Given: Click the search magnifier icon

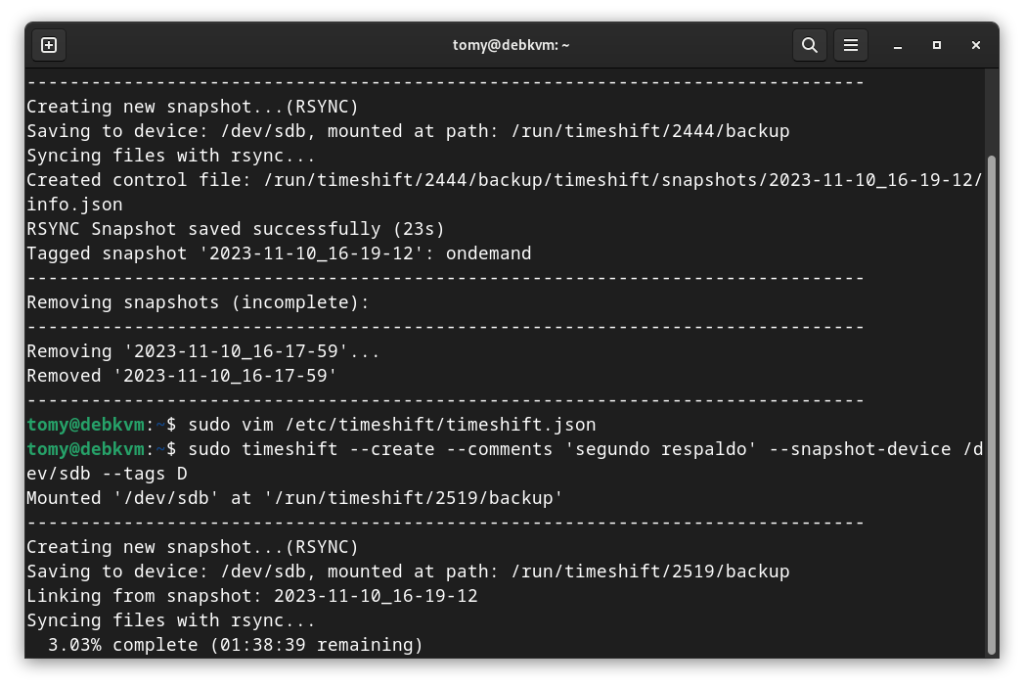Looking at the screenshot, I should (810, 45).
